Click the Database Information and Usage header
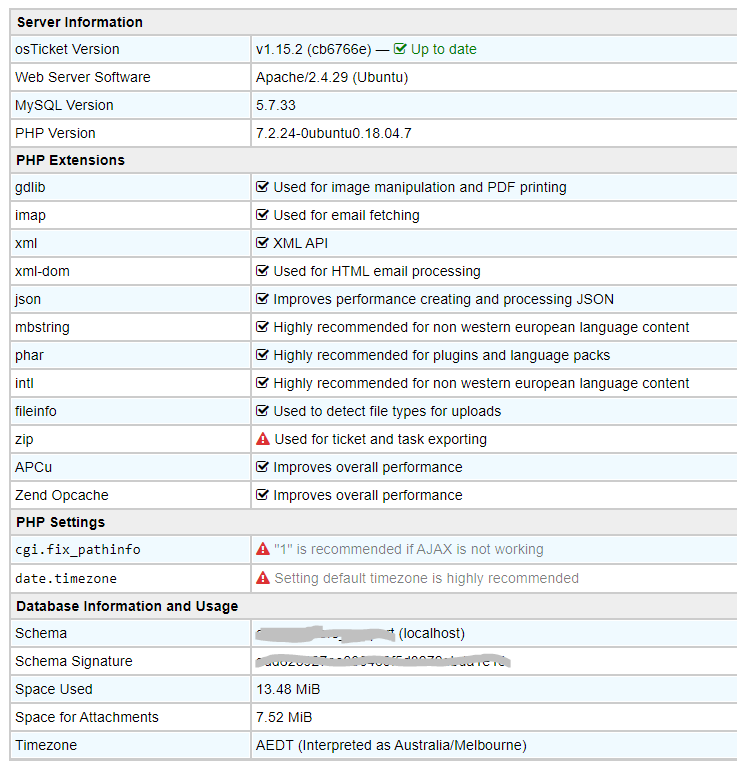Viewport: 737px width, 771px height. tap(127, 606)
